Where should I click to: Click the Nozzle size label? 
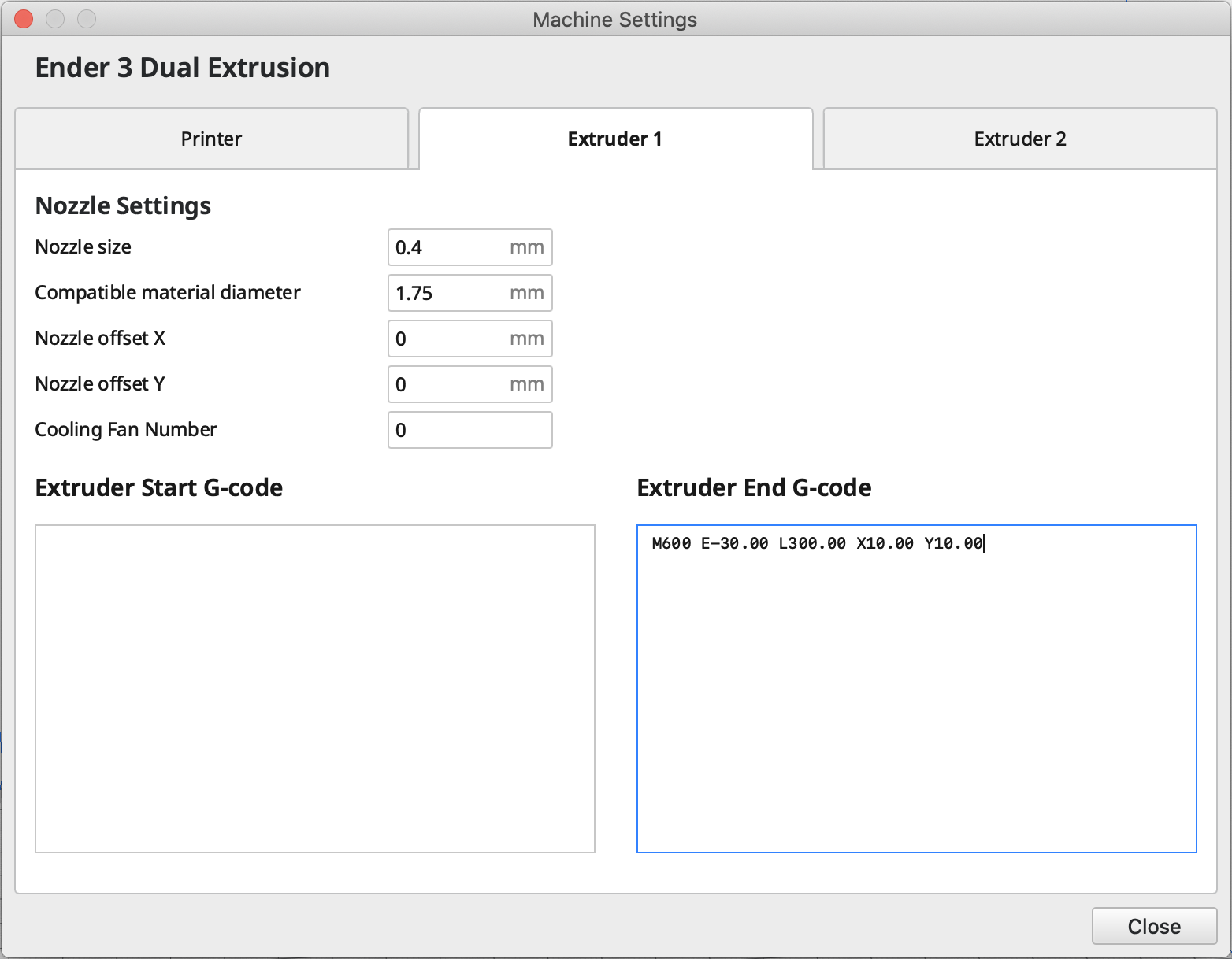click(x=83, y=246)
